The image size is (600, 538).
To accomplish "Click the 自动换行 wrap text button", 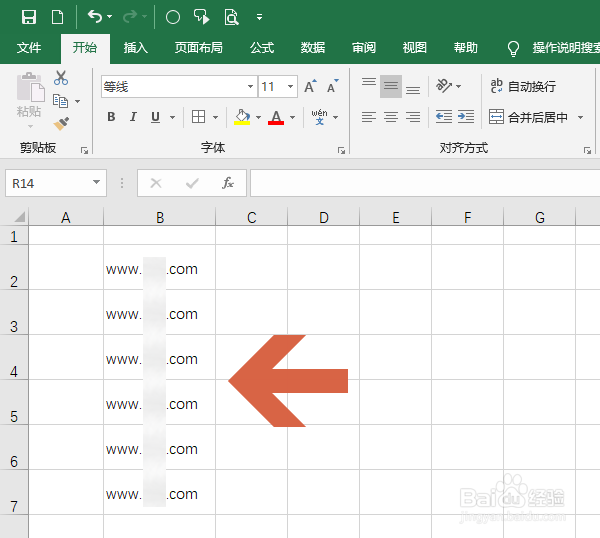I will (523, 86).
